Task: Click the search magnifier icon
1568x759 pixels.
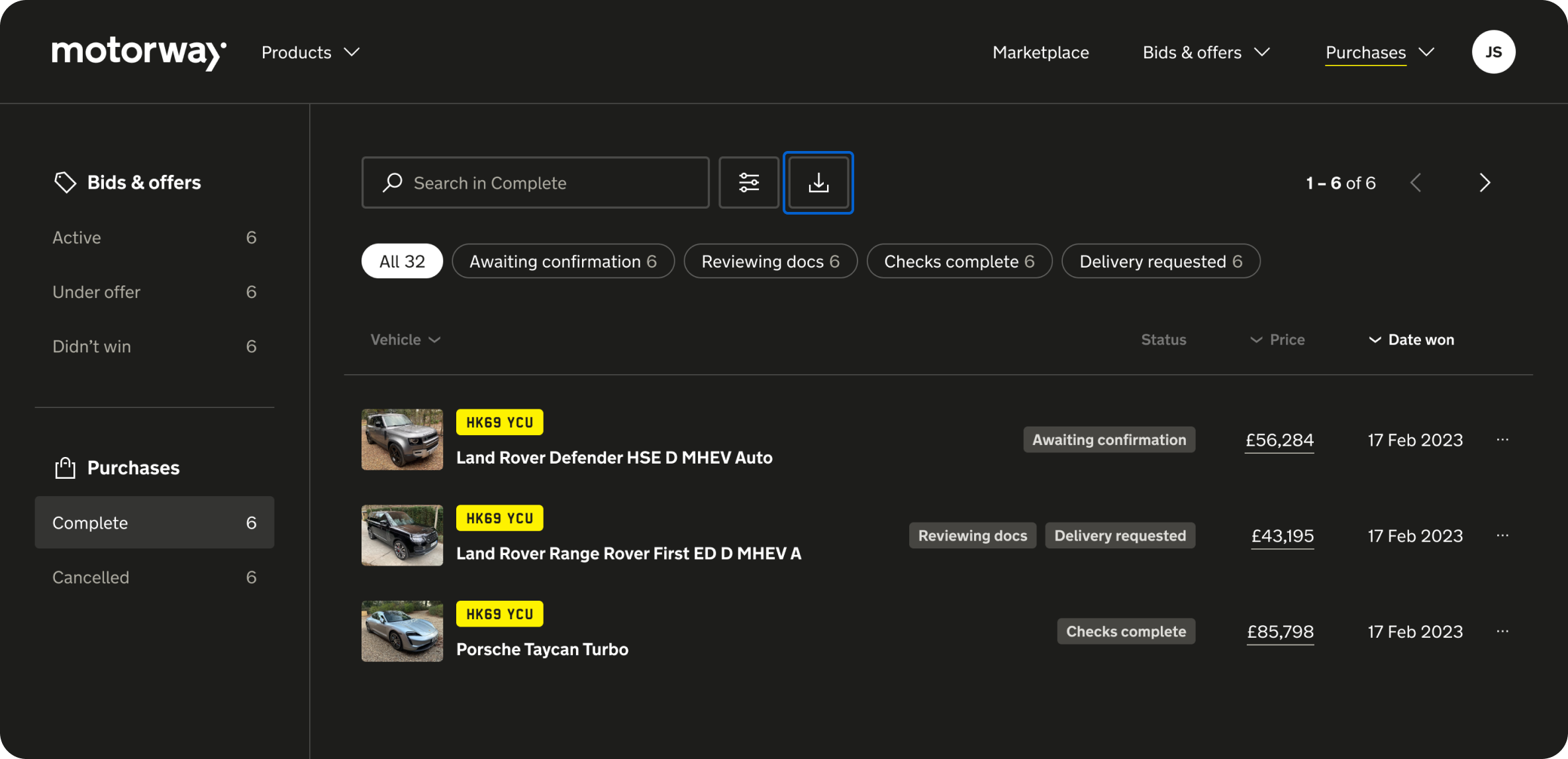Action: (x=393, y=182)
